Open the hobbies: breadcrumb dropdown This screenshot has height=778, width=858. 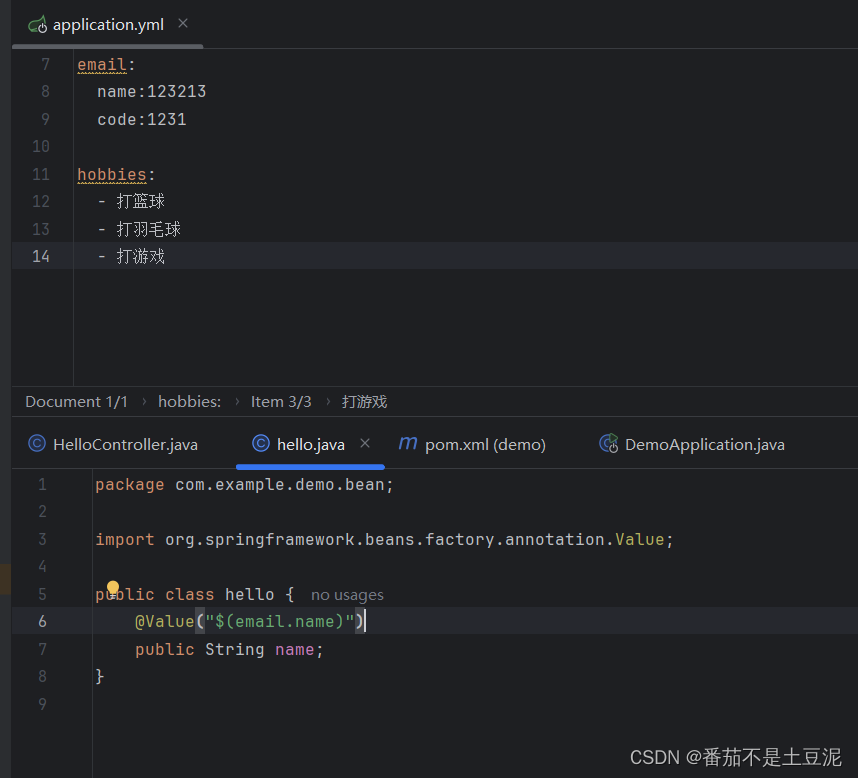(x=189, y=401)
